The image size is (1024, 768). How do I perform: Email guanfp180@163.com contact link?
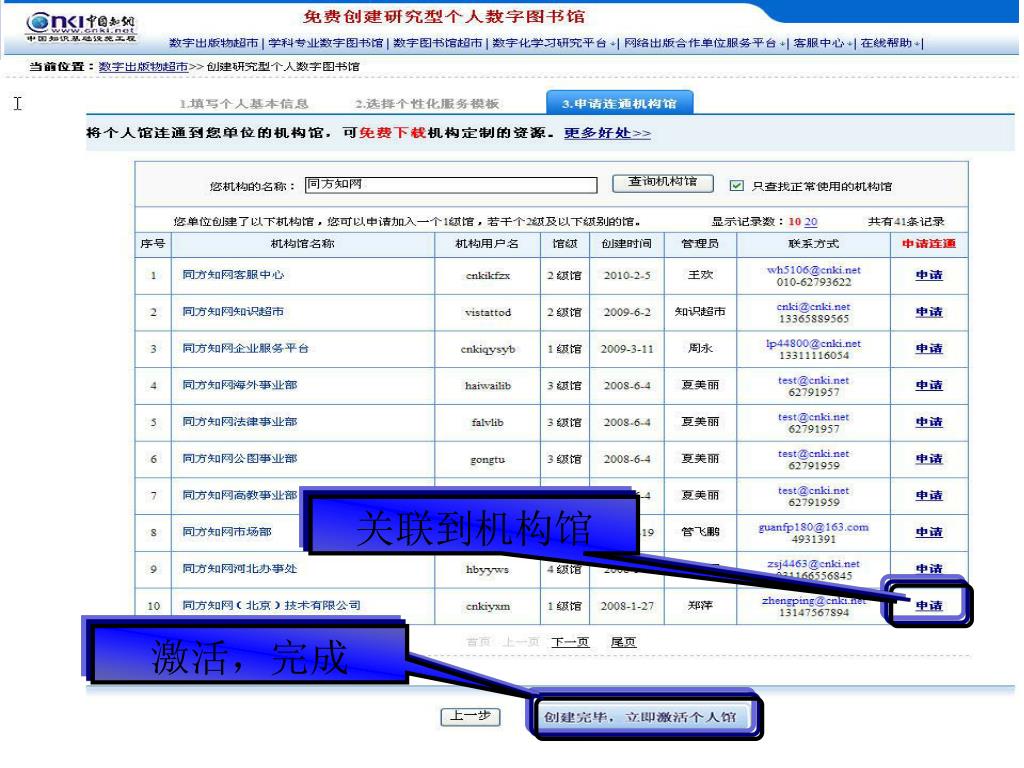pyautogui.click(x=814, y=527)
